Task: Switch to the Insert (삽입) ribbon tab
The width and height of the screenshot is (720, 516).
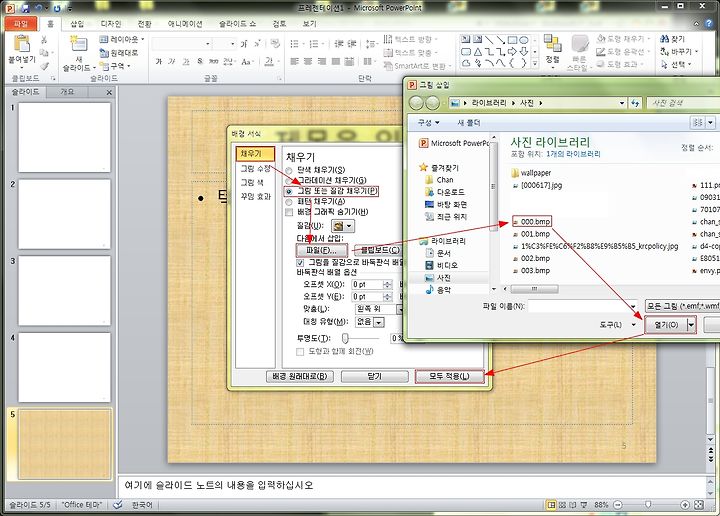Action: [77, 24]
